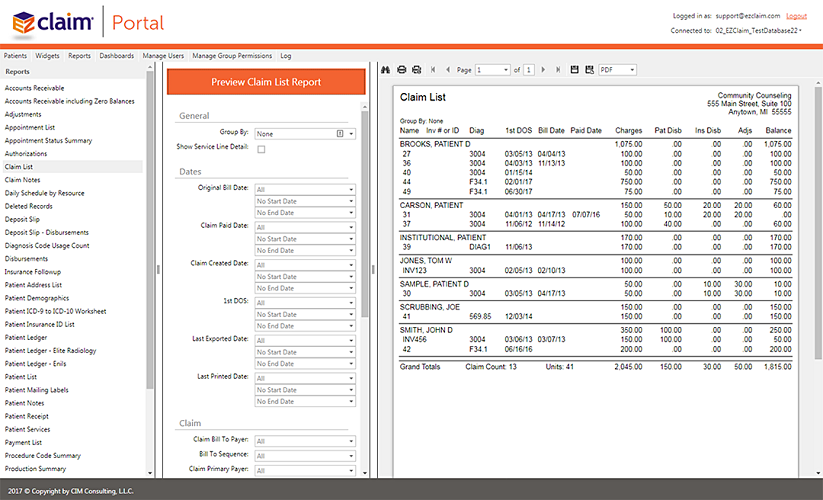The height and width of the screenshot is (500, 823).
Task: Click the second printer icon in viewer toolbar
Action: tap(416, 70)
